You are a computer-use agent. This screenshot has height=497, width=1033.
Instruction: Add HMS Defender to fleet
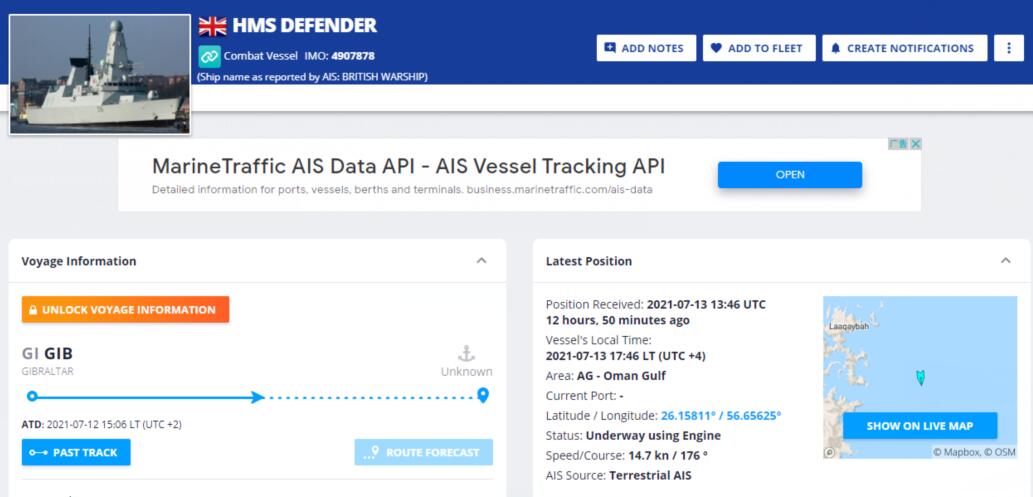[x=759, y=48]
